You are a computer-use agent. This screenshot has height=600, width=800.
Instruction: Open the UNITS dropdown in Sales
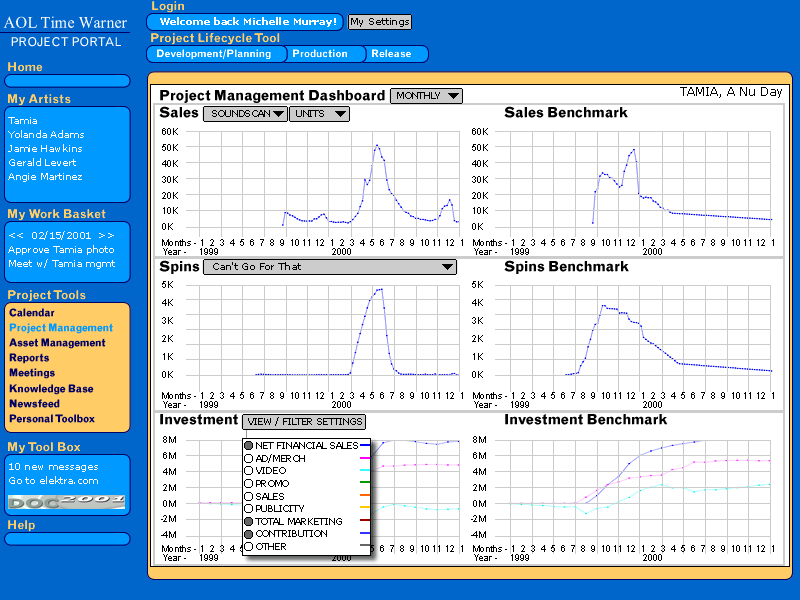(x=319, y=114)
